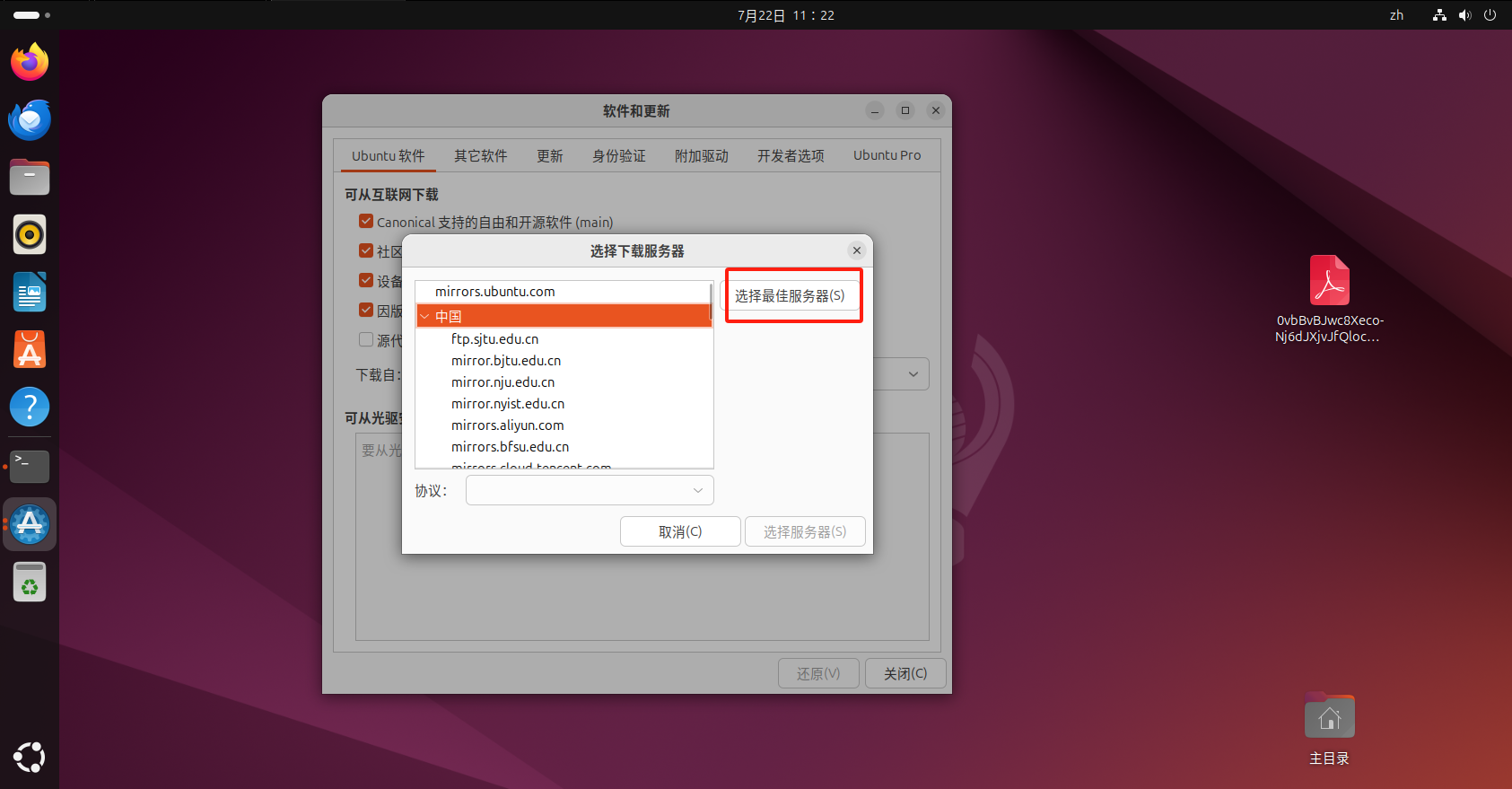Screen dimensions: 1512x789
Task: Select mirrors.ubuntu.com in server list
Action: pos(564,292)
